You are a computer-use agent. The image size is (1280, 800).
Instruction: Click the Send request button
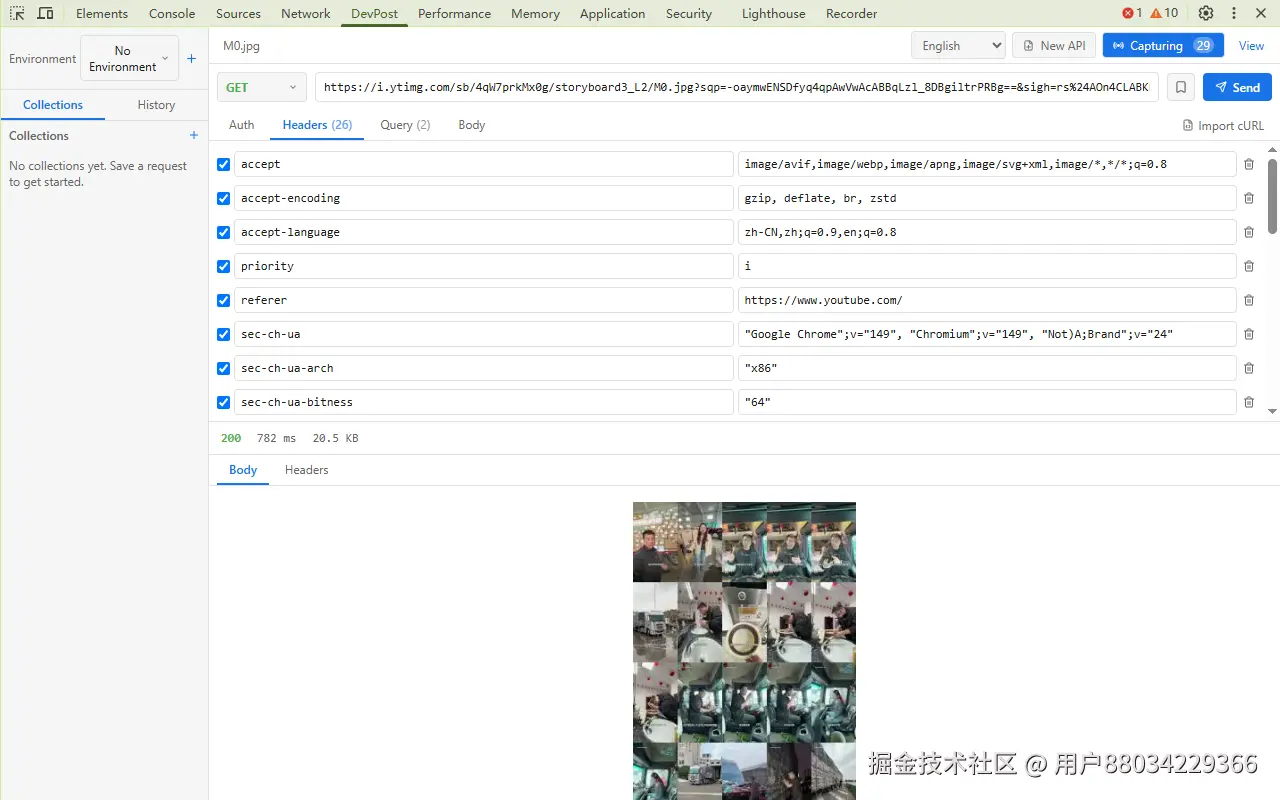coord(1237,87)
